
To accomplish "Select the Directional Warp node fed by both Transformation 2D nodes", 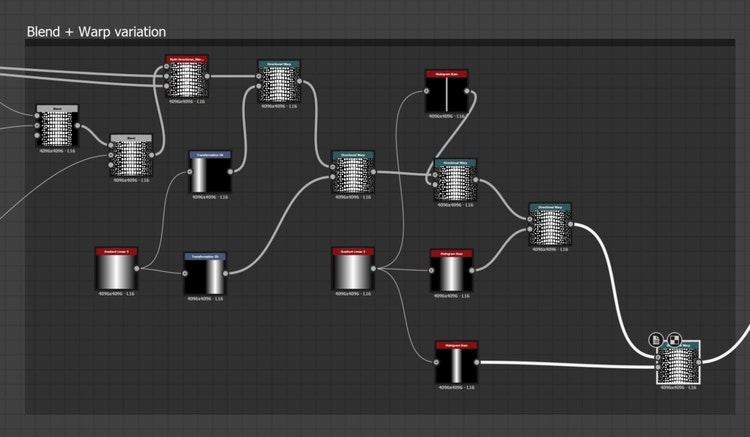I will pos(353,172).
